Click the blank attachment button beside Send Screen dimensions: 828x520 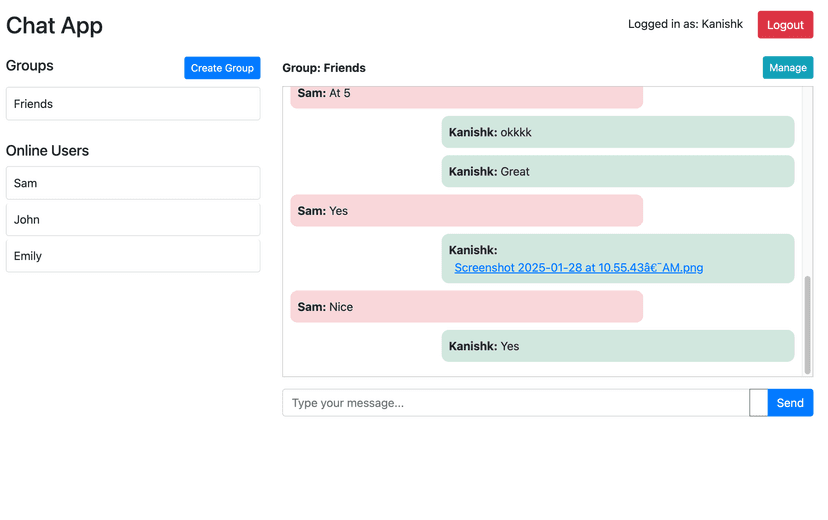click(x=758, y=403)
